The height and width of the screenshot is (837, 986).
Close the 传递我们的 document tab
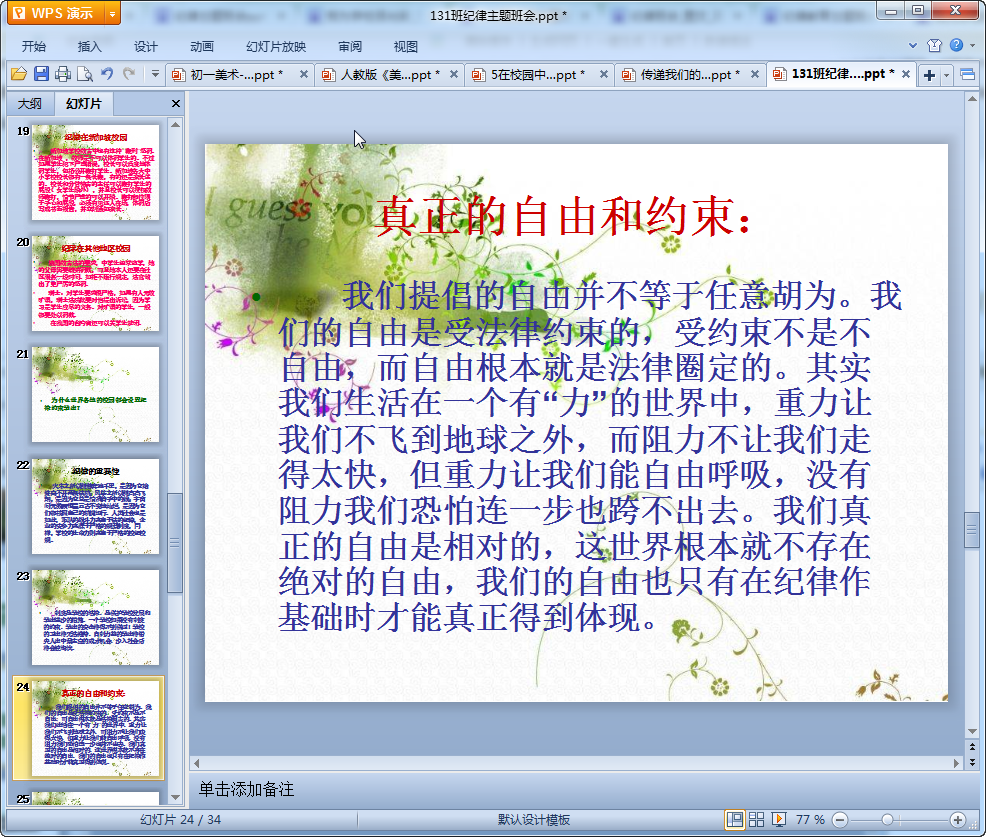point(755,74)
